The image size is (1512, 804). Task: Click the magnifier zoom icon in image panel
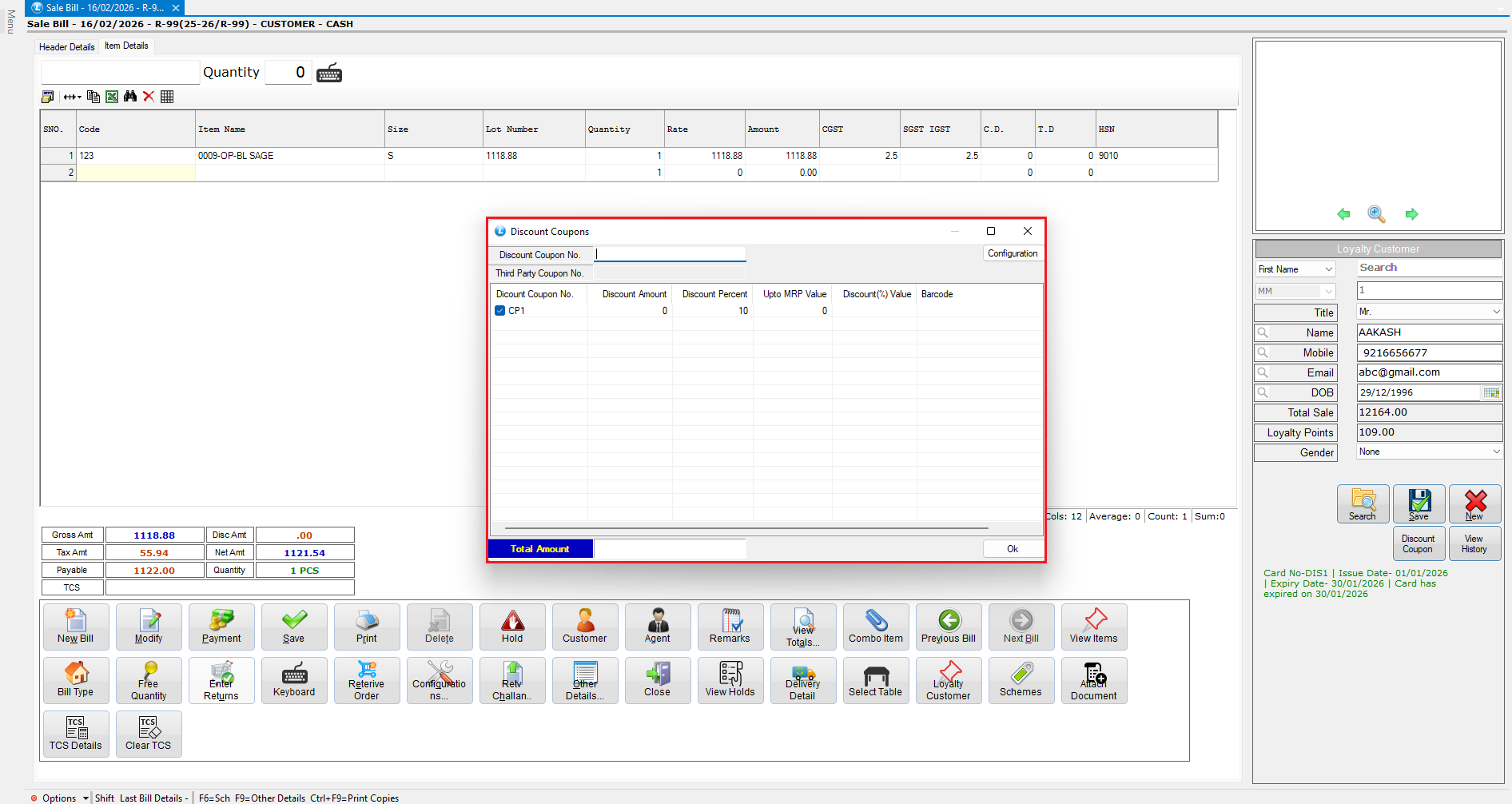[x=1376, y=214]
